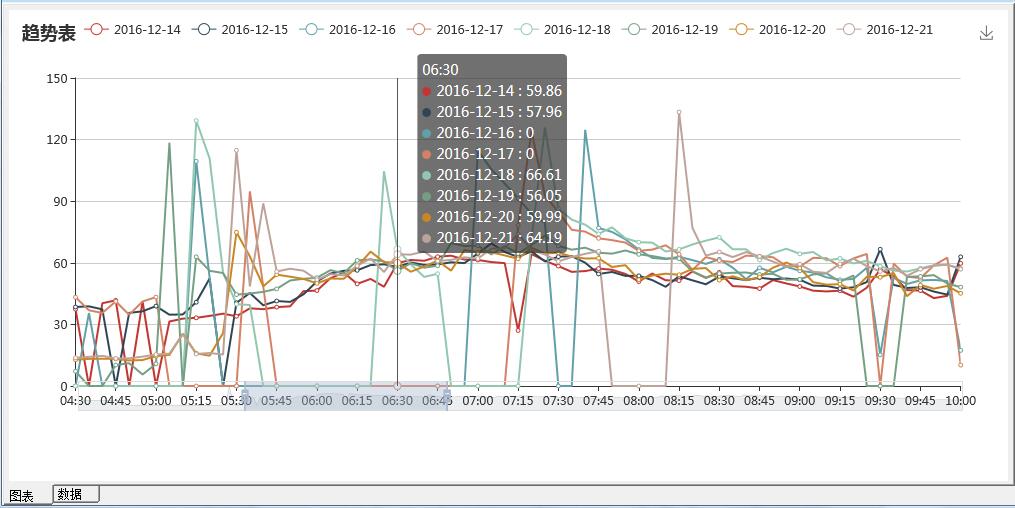Download the chart as an image
This screenshot has height=508, width=1015.
tap(986, 33)
